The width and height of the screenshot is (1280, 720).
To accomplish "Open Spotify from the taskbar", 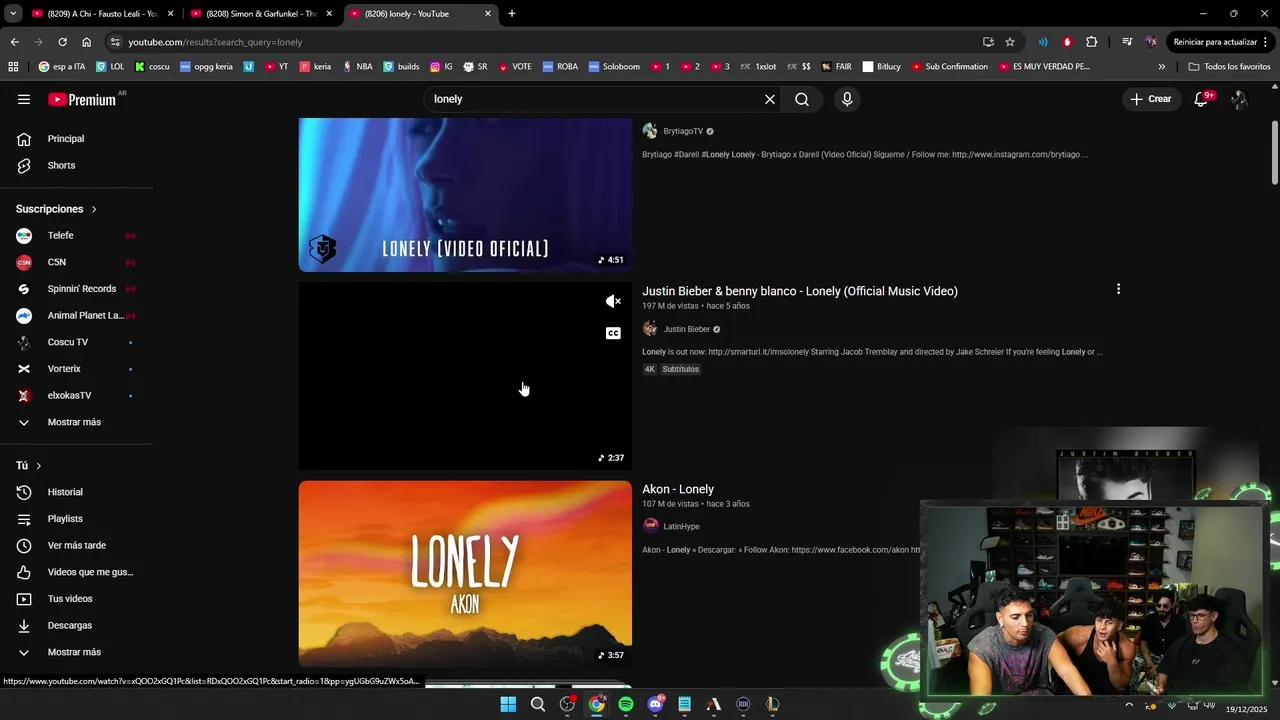I will click(x=626, y=704).
